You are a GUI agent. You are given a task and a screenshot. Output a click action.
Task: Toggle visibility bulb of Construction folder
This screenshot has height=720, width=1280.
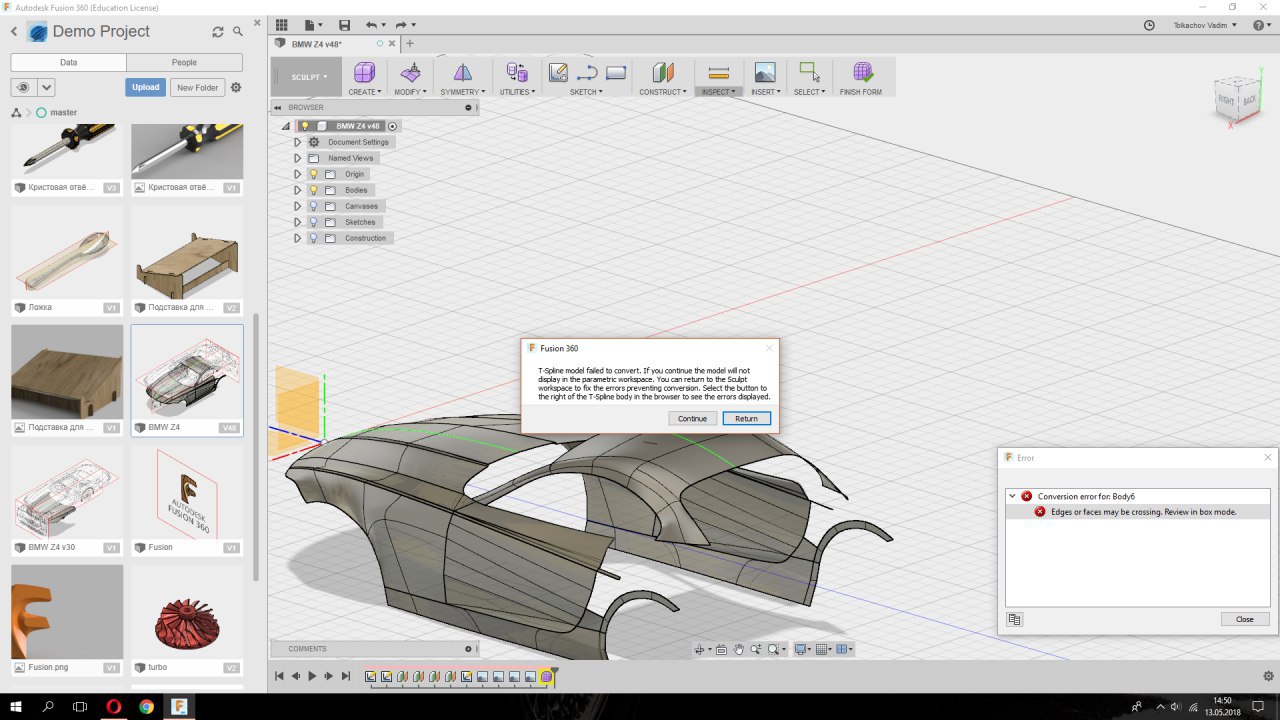[x=313, y=238]
